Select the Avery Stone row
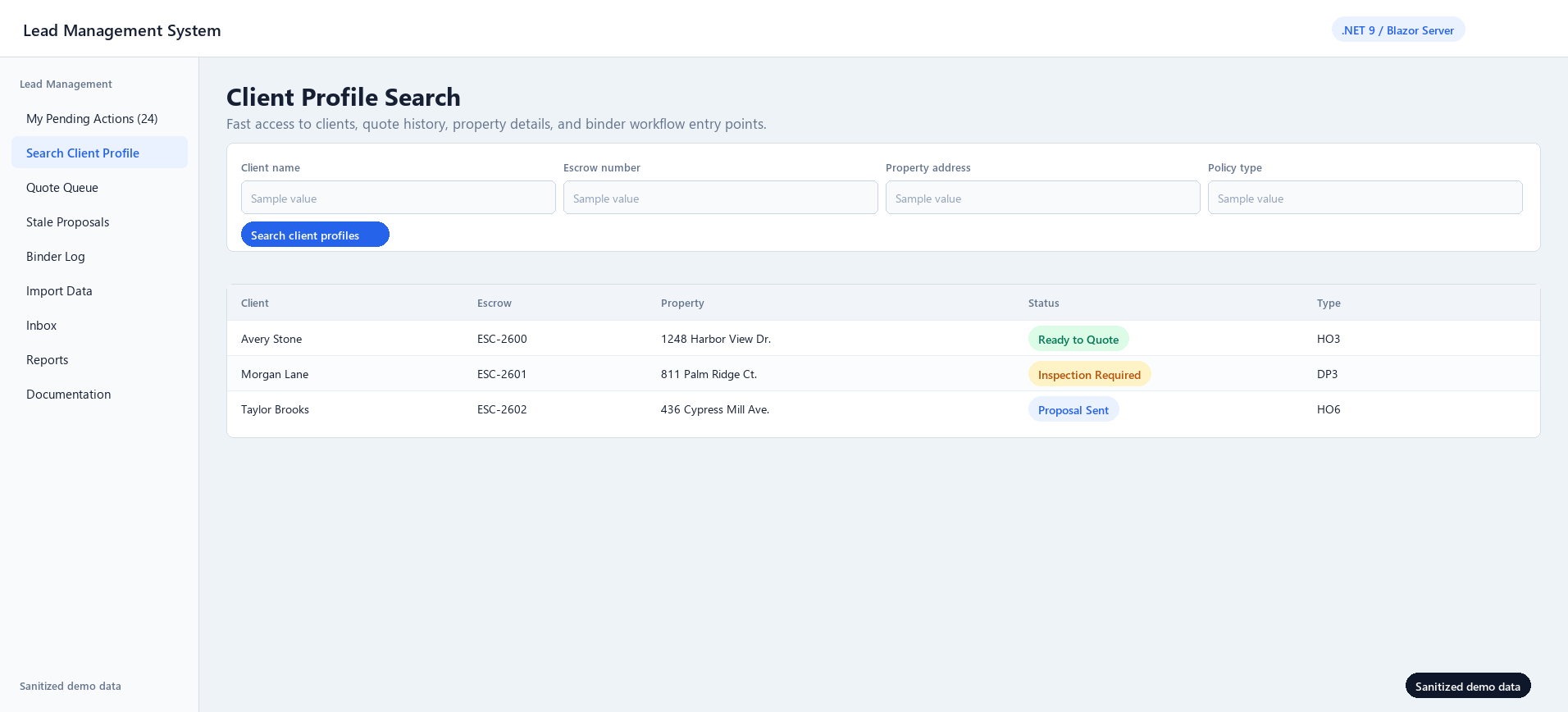The height and width of the screenshot is (712, 1568). [x=883, y=339]
